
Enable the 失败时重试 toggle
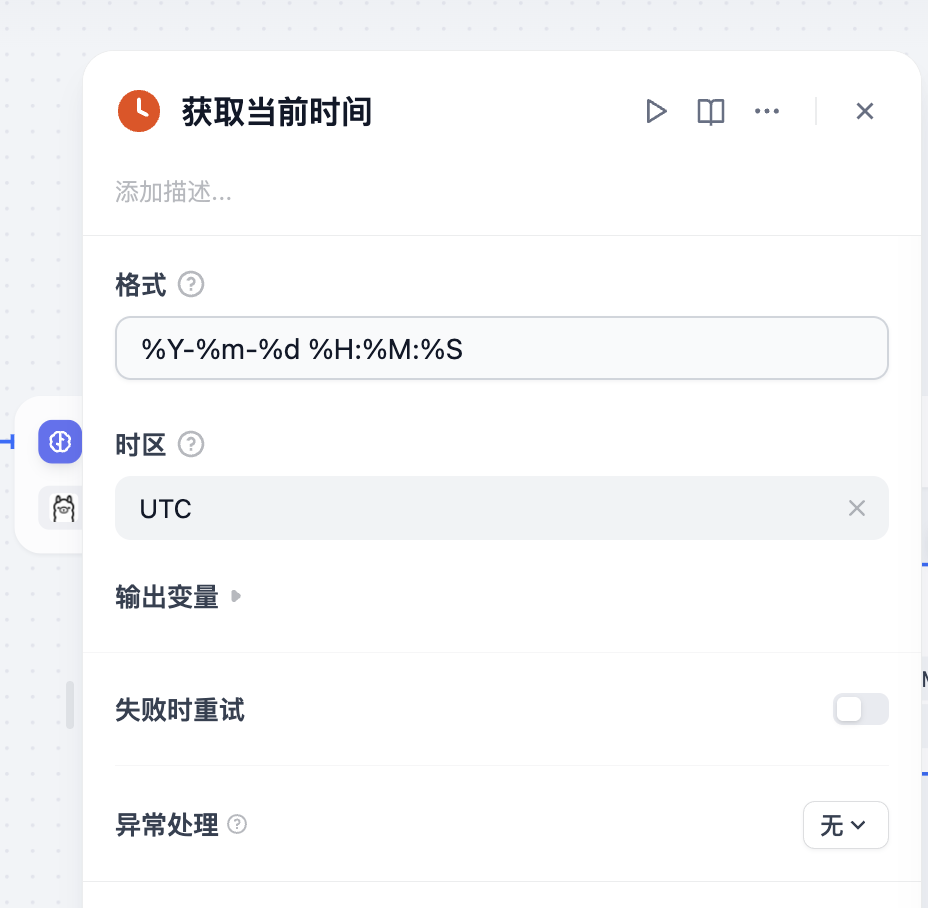point(860,709)
